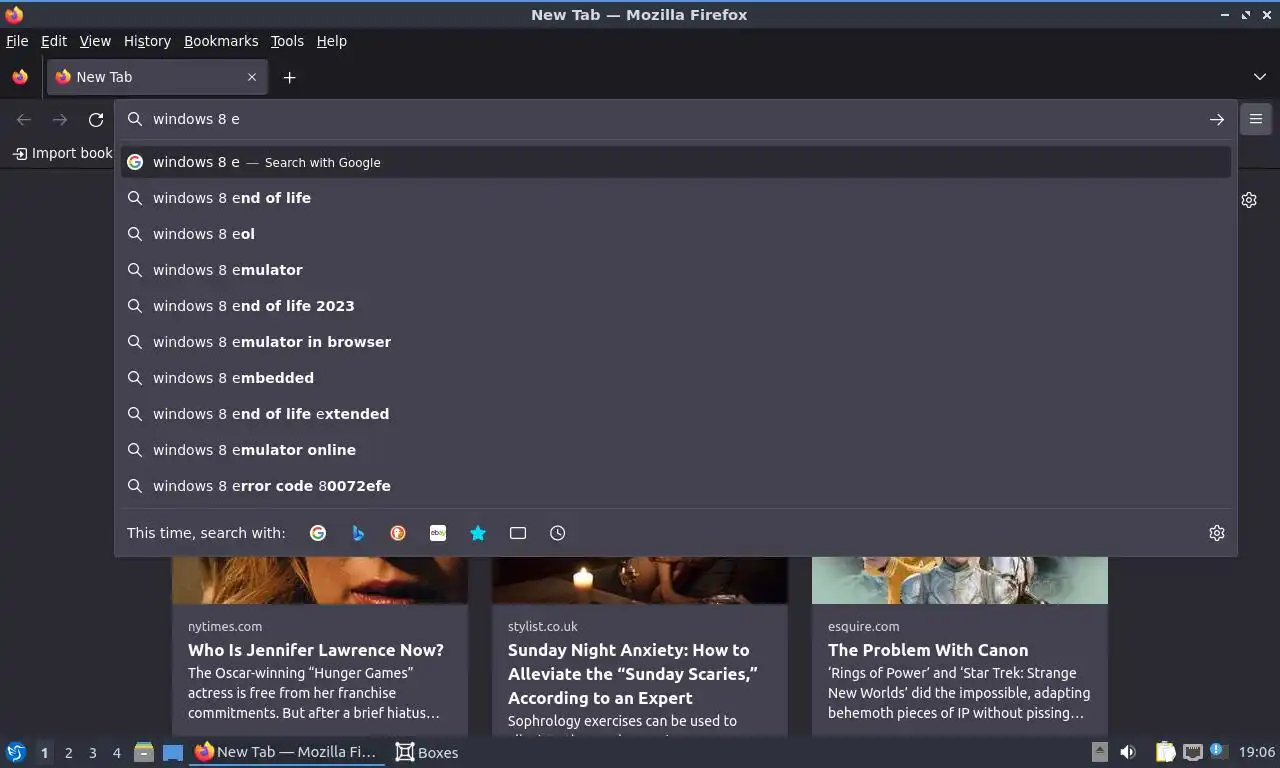Open search settings gear in suggestions panel
The width and height of the screenshot is (1280, 768).
click(1217, 533)
